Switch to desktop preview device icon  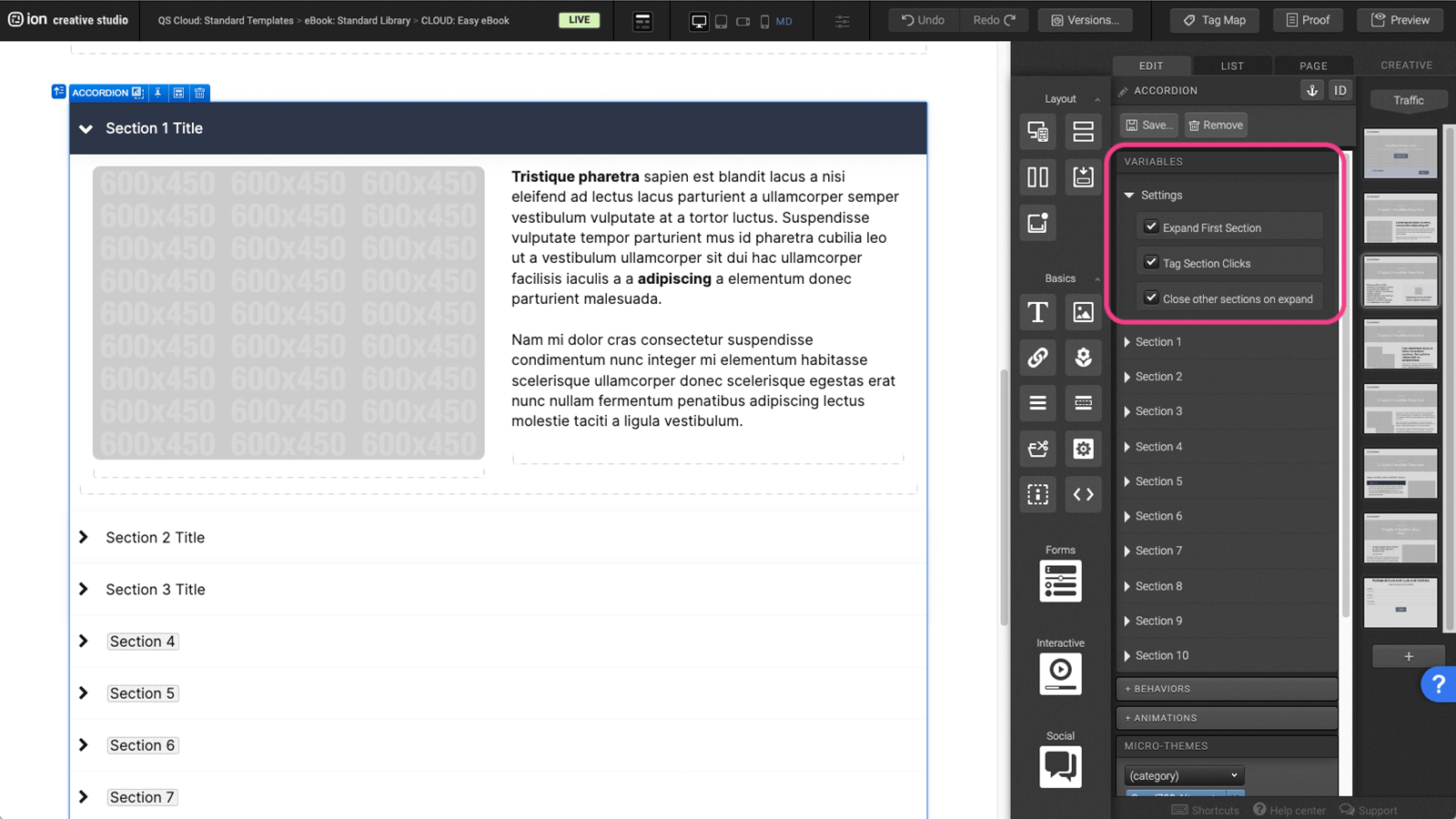coord(699,21)
